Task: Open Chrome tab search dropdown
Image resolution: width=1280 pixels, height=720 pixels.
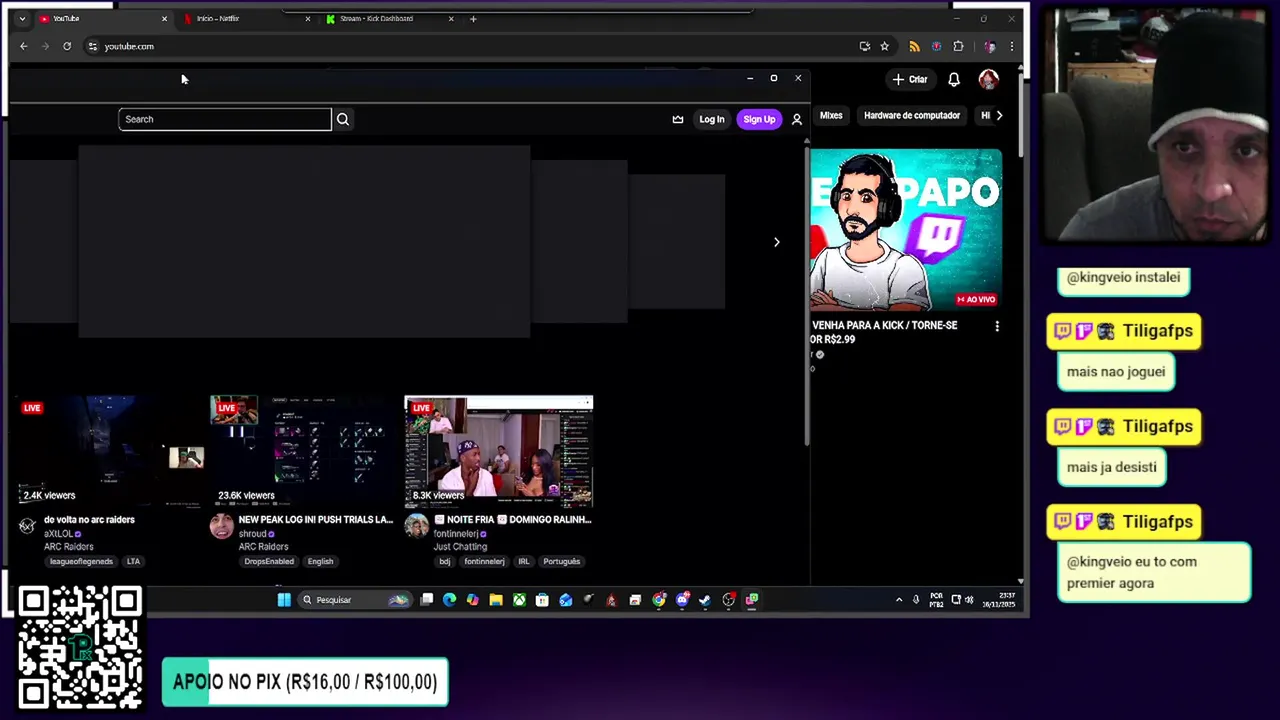Action: click(22, 19)
